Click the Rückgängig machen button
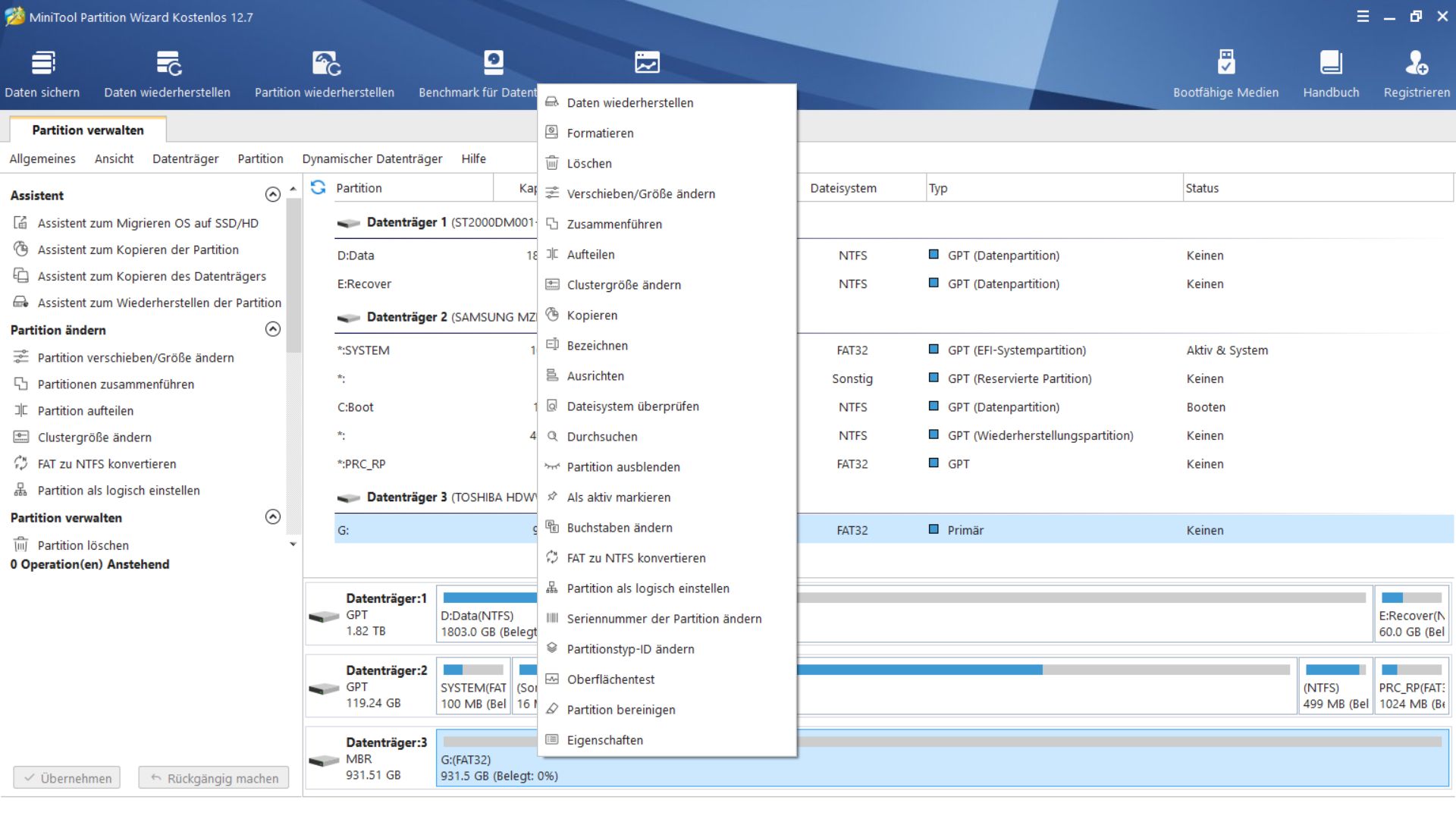 214,778
